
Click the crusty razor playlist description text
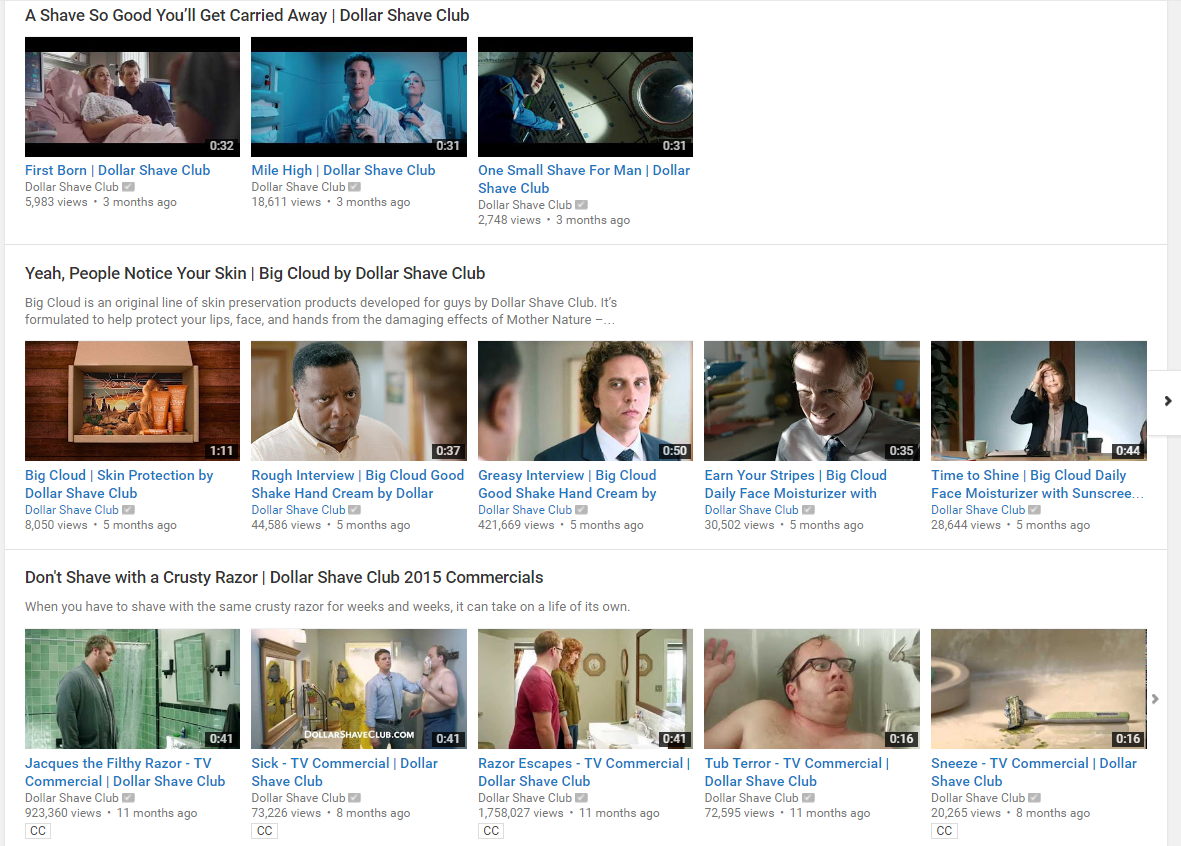[327, 606]
